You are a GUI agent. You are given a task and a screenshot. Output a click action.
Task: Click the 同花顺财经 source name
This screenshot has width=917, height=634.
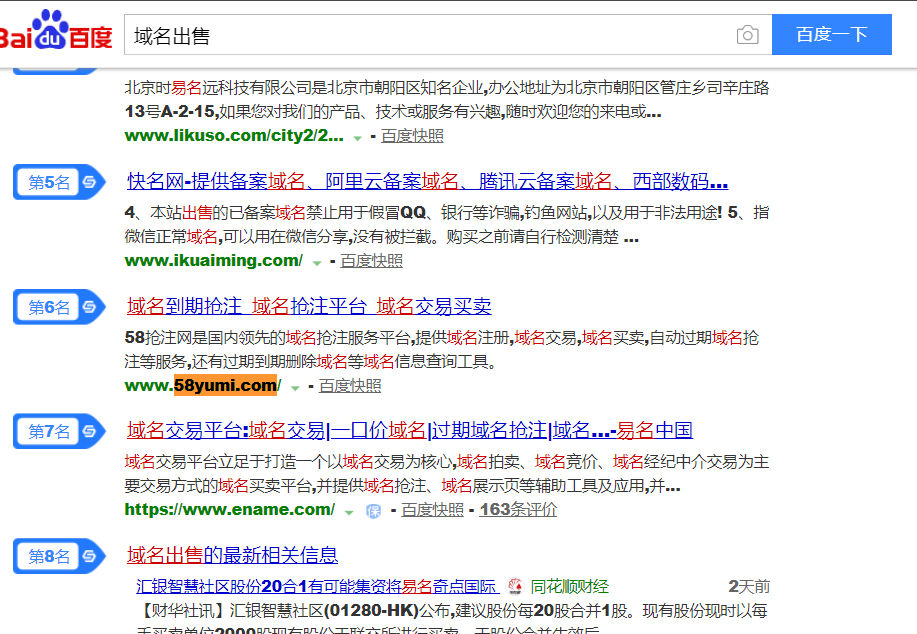570,586
